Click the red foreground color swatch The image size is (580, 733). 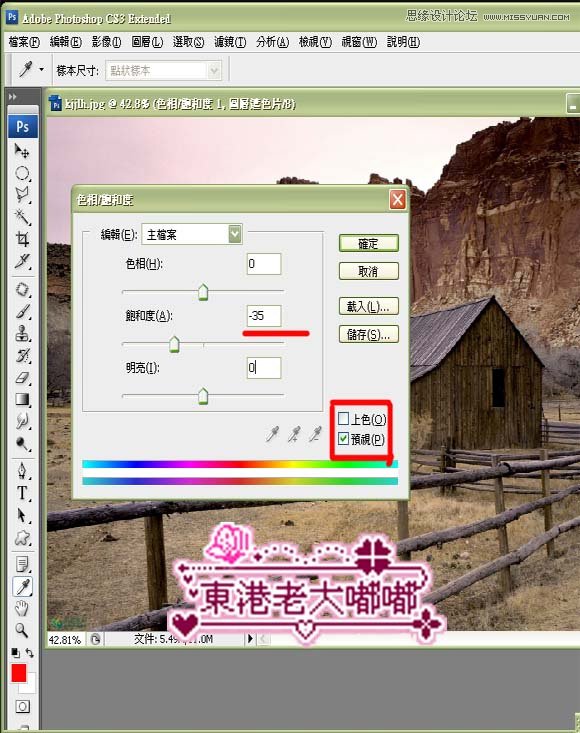click(x=19, y=674)
